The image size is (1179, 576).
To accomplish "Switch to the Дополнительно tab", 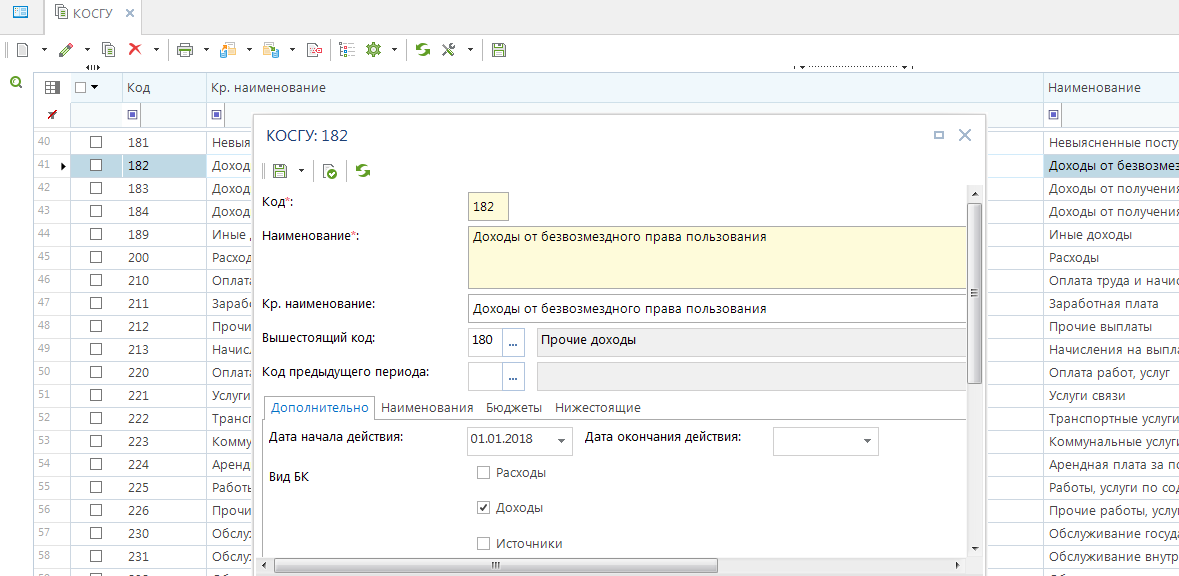I will 320,408.
